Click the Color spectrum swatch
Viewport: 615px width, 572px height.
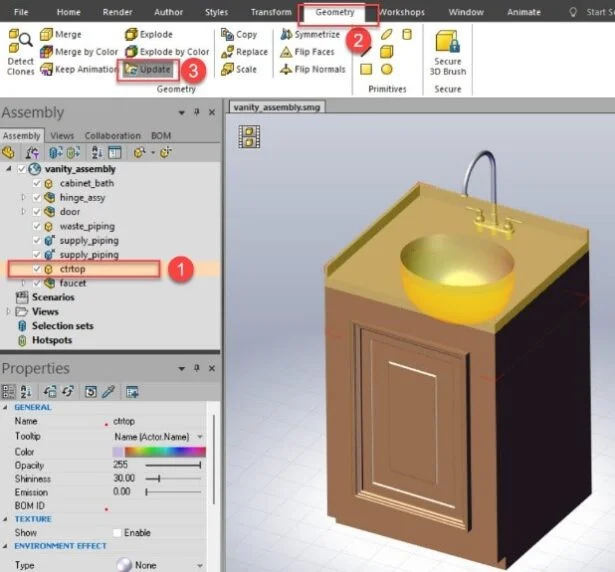(x=165, y=452)
